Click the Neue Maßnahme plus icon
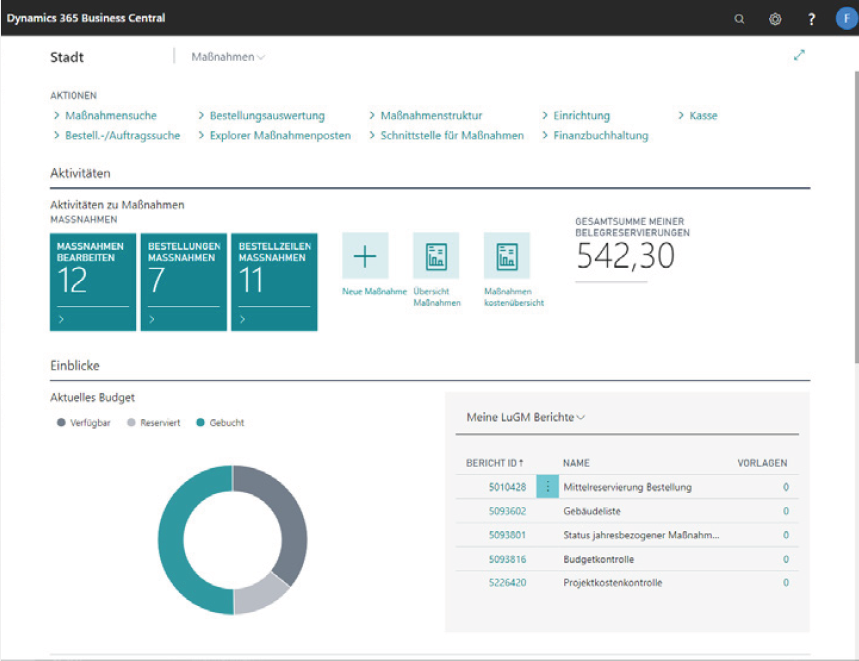The width and height of the screenshot is (859, 661). tap(365, 256)
